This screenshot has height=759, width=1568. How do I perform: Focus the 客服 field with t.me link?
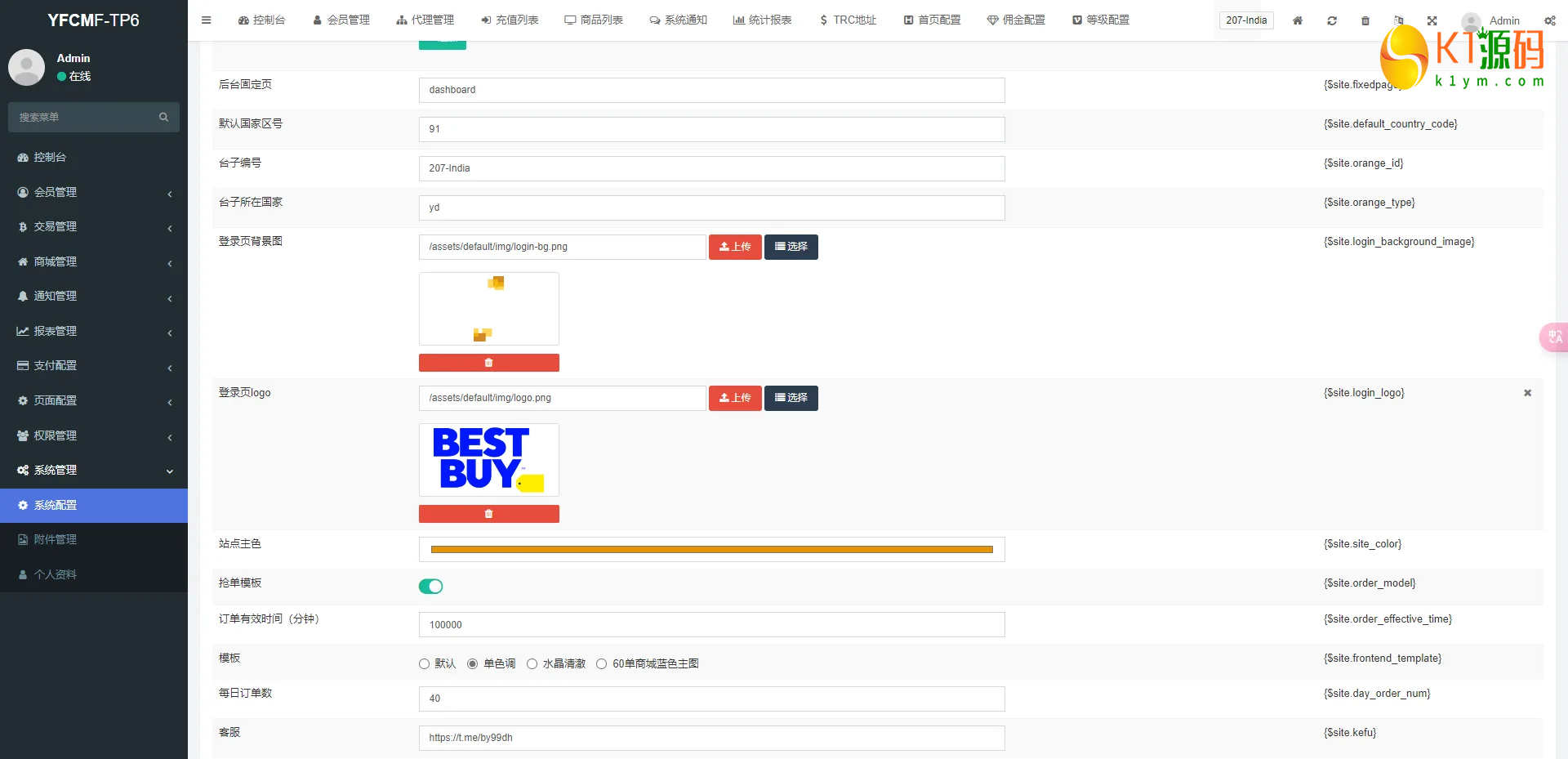(712, 738)
